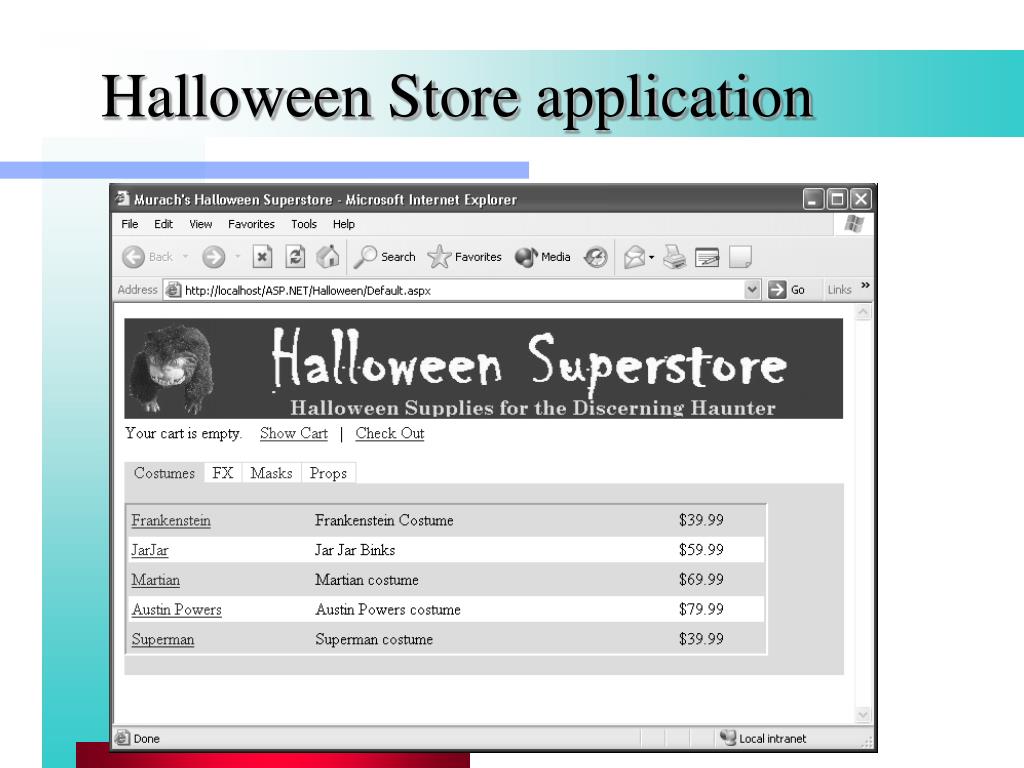Open the Frankenstein product link
This screenshot has height=768, width=1024.
pos(171,520)
